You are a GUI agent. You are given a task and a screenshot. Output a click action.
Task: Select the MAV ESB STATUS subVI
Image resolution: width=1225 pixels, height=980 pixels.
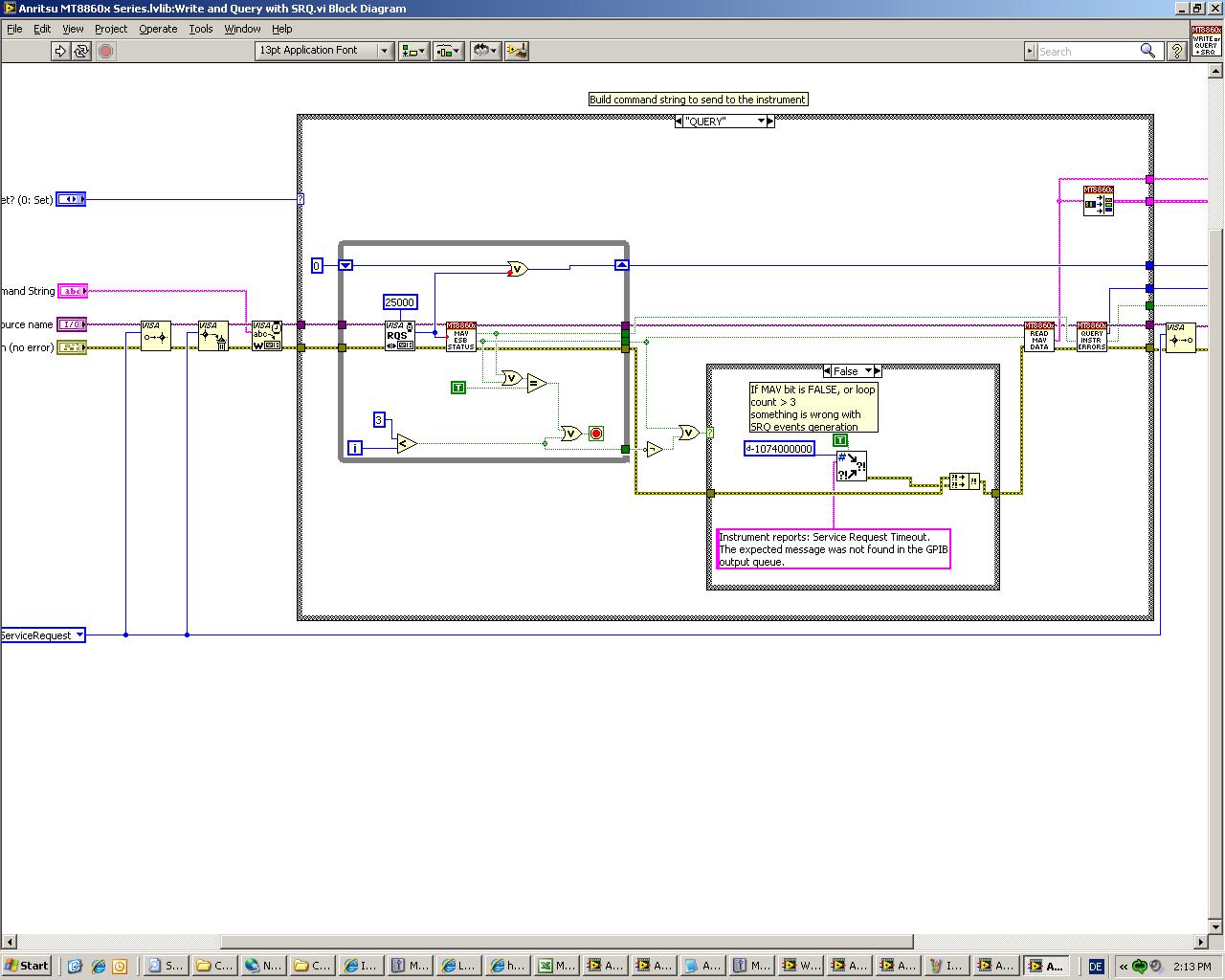460,336
